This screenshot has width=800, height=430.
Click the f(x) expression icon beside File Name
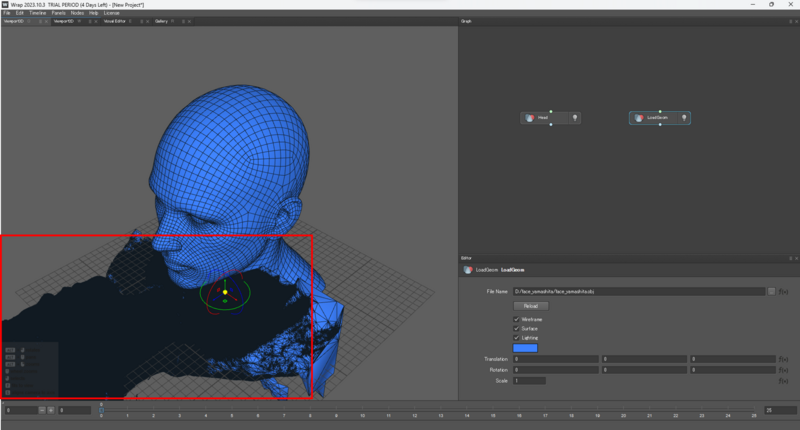[x=783, y=291]
